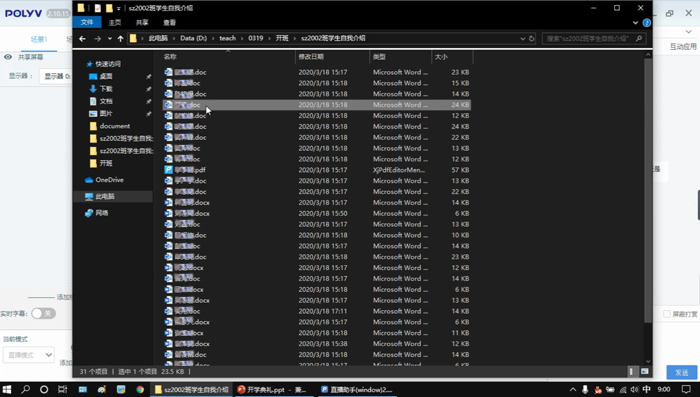
Task: Expand the ribbon with chevron arrow
Action: (x=635, y=22)
